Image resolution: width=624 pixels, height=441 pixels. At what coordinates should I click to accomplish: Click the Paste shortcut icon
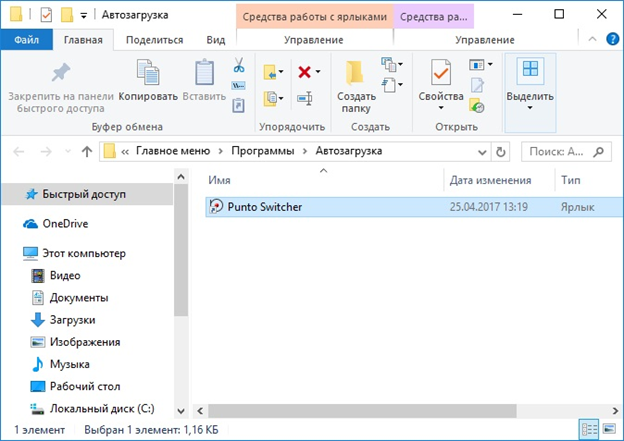(x=238, y=105)
